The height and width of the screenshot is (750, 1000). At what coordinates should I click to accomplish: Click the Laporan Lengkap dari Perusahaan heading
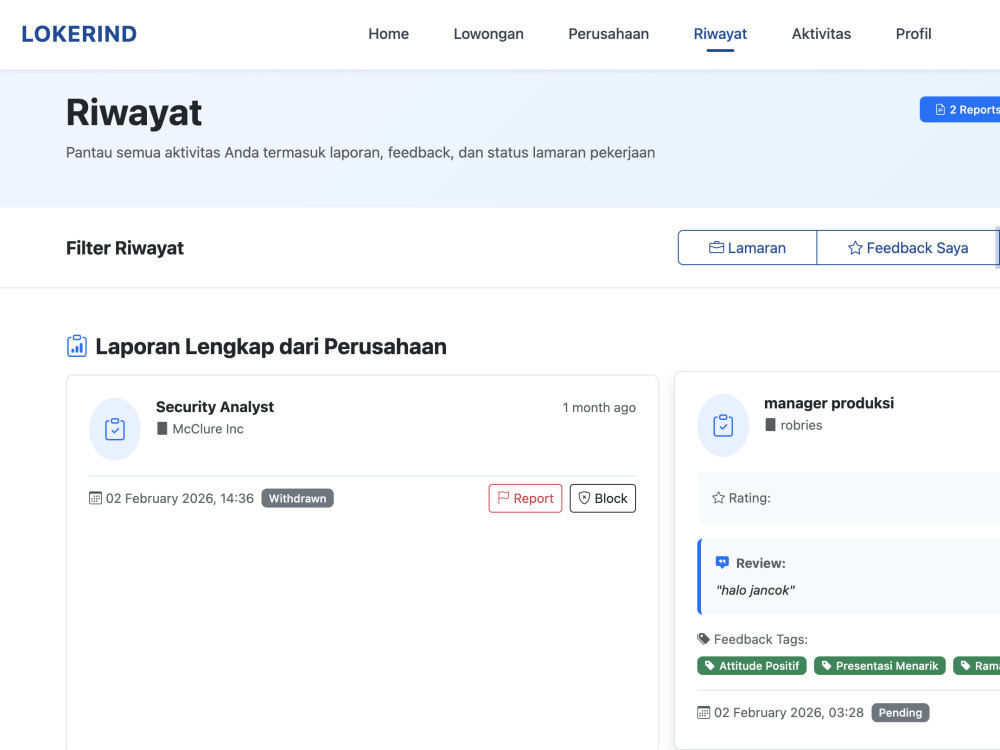tap(271, 346)
